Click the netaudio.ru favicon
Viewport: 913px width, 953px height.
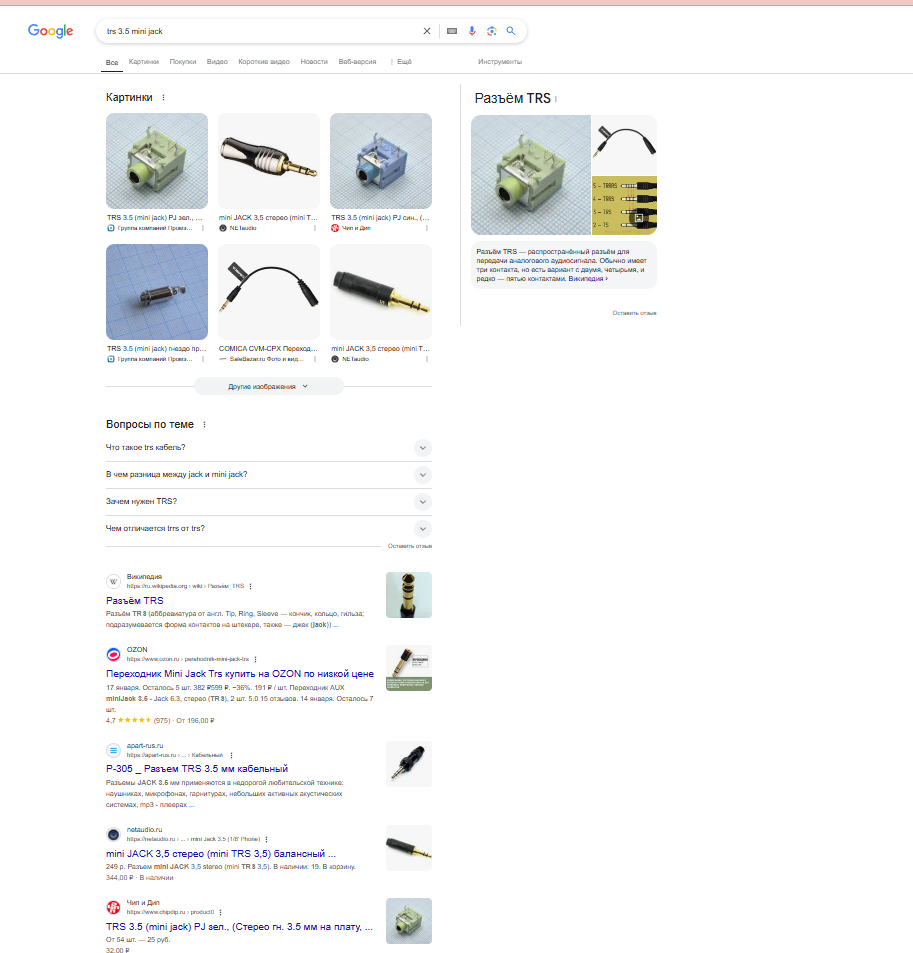pos(114,834)
